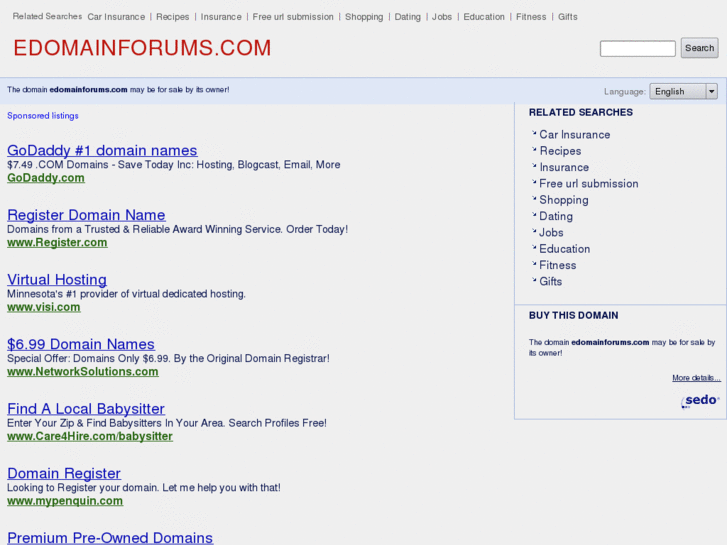Click BUY THIS DOMAIN heading
The width and height of the screenshot is (727, 545).
pos(573,315)
